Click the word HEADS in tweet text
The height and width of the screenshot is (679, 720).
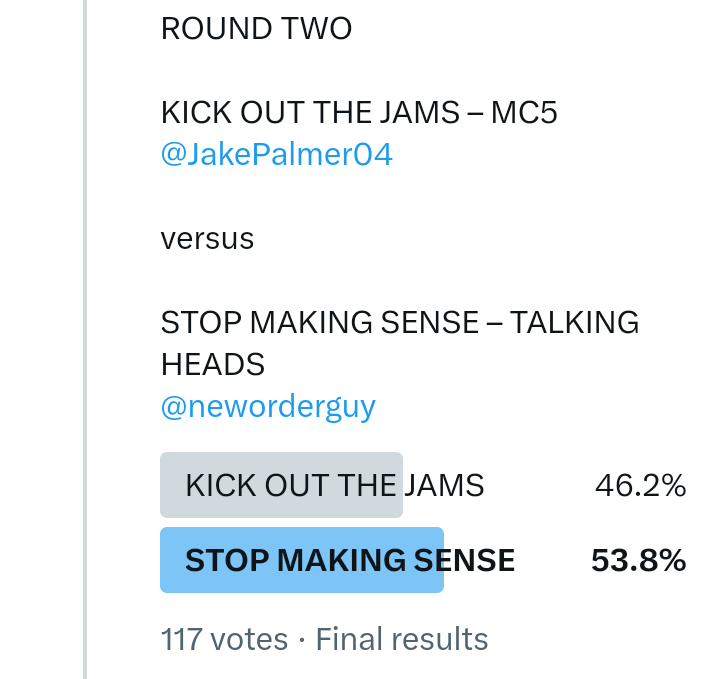point(212,365)
